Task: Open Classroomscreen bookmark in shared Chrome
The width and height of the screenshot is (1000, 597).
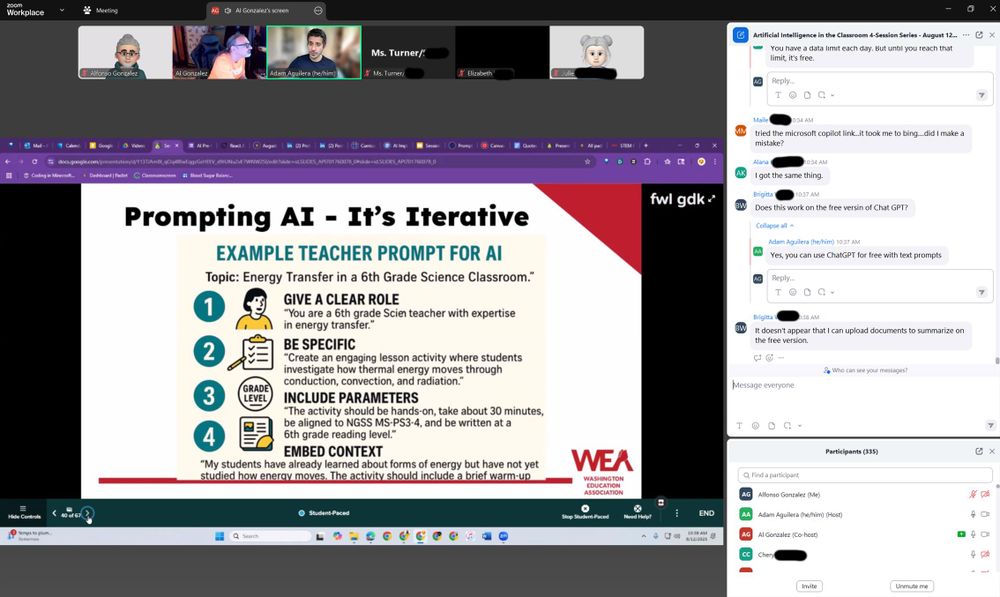Action: point(155,175)
